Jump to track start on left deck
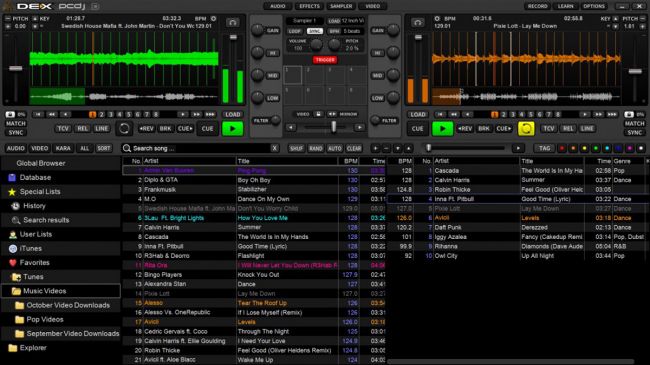650x365 pixels. pyautogui.click(x=38, y=114)
